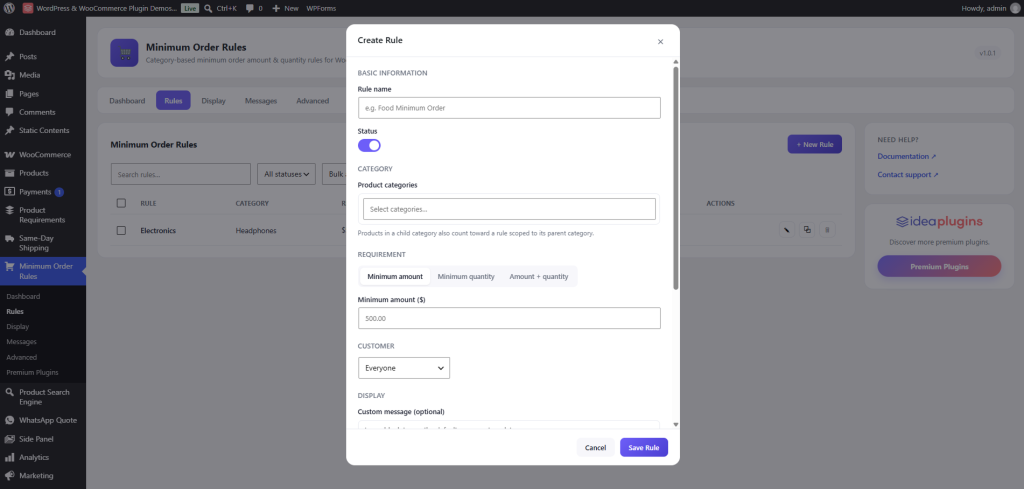The height and width of the screenshot is (489, 1024).
Task: Select Minimum amount requirement option
Action: click(x=395, y=276)
